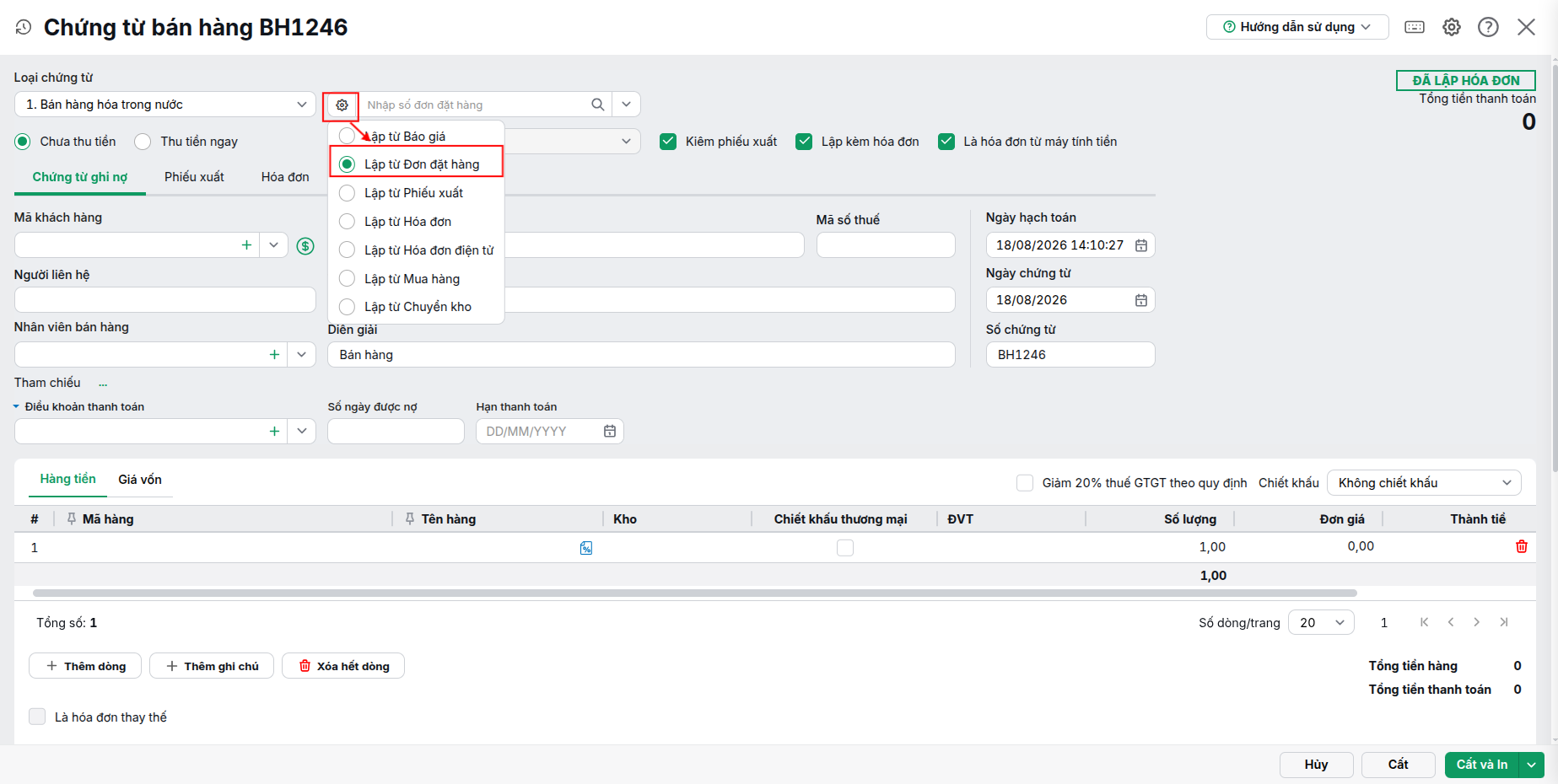Screen dimensions: 1558x784
Task: Open calendar for Hạn thanh toán
Action: coord(610,432)
